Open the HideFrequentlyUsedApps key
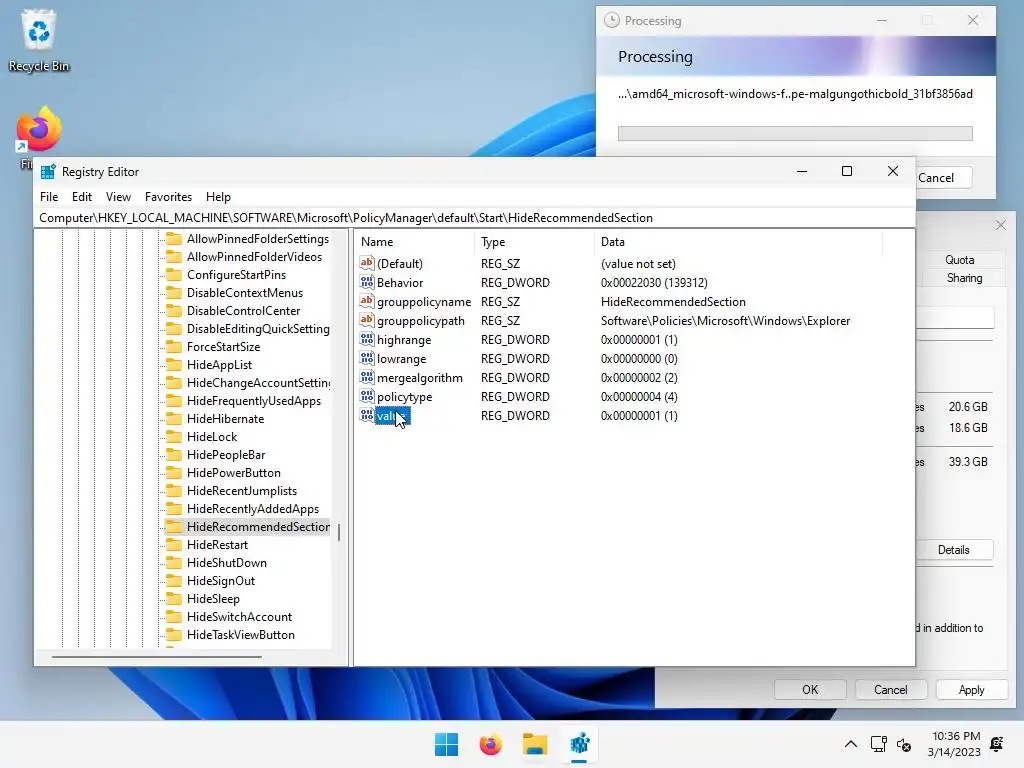The width and height of the screenshot is (1024, 768). [254, 400]
